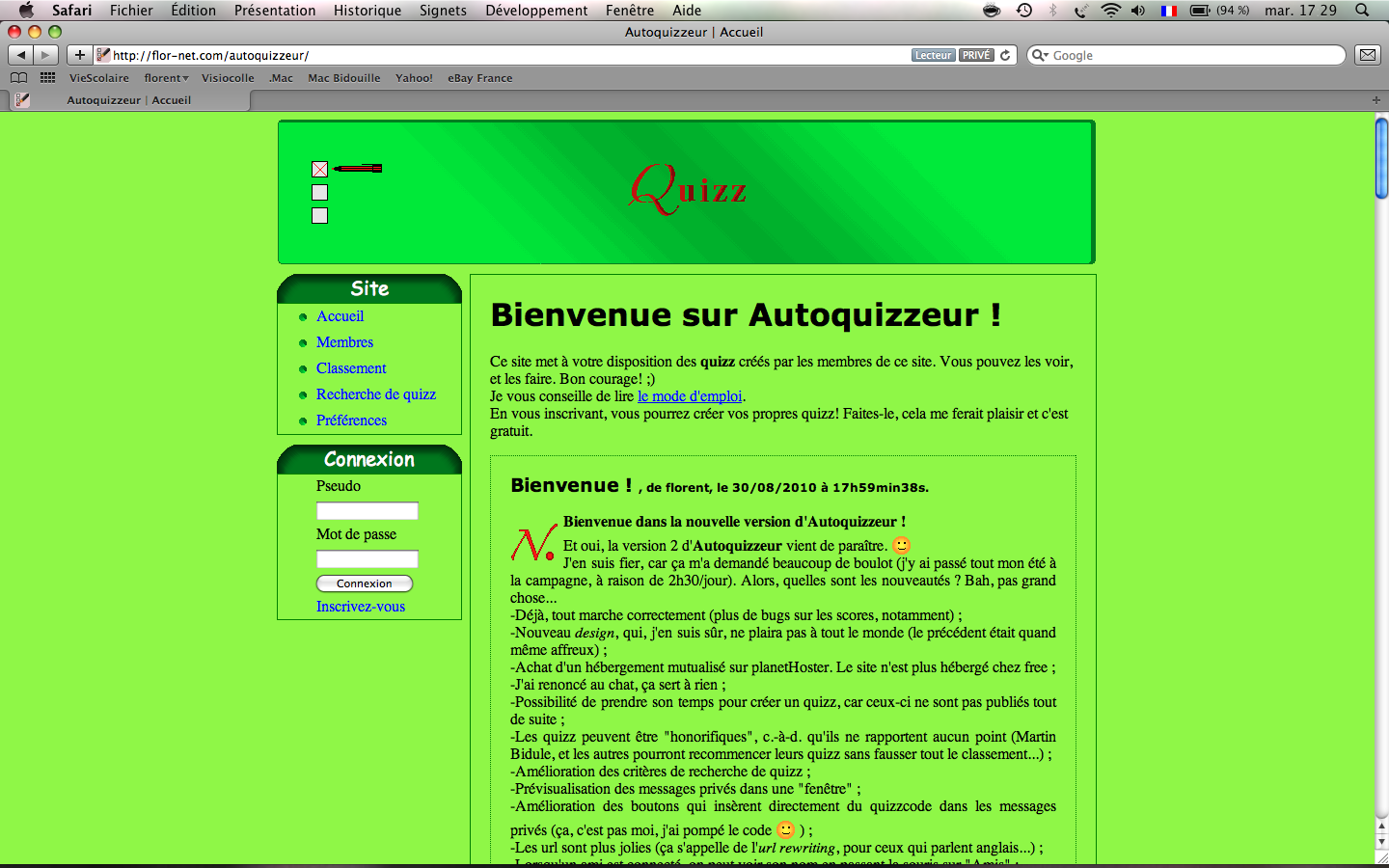
Task: Open Time Machine menu bar icon
Action: tap(1024, 11)
